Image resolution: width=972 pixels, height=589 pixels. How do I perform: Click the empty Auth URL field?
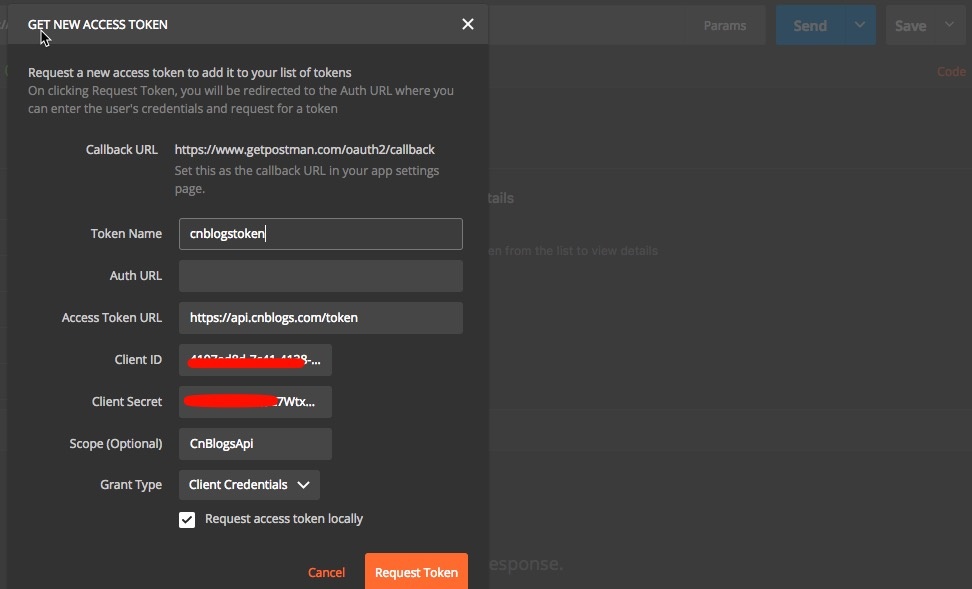[x=320, y=276]
